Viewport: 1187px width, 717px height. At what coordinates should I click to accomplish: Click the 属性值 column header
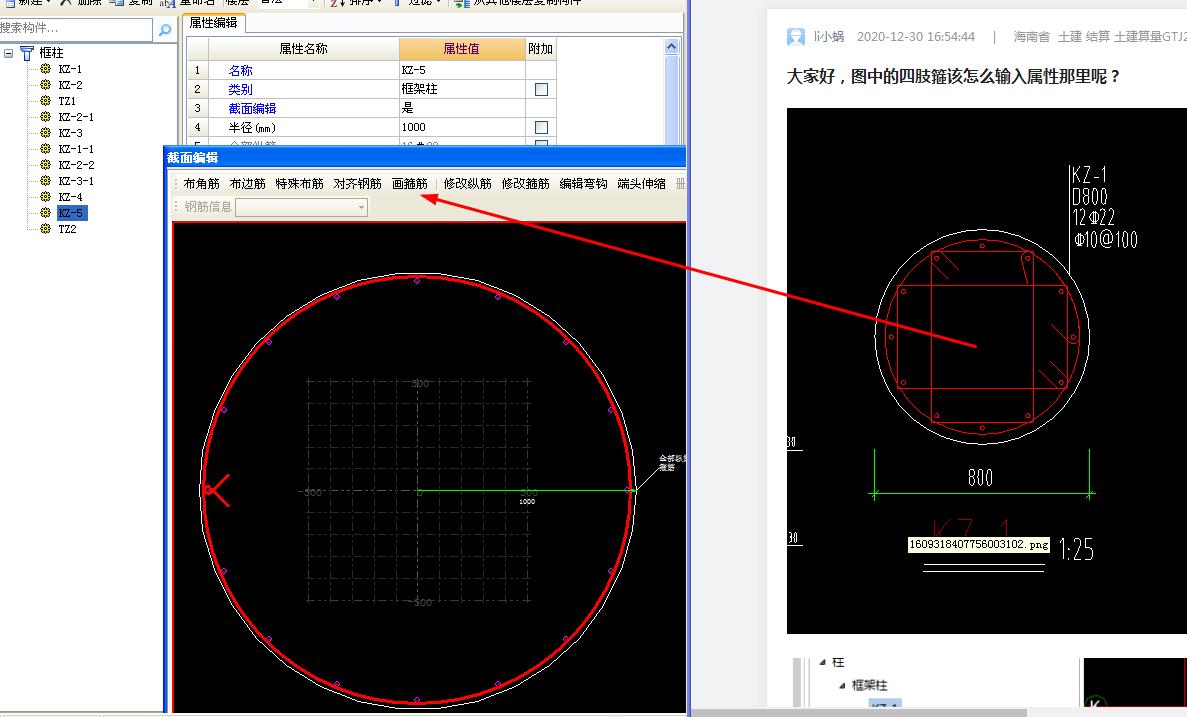coord(462,49)
